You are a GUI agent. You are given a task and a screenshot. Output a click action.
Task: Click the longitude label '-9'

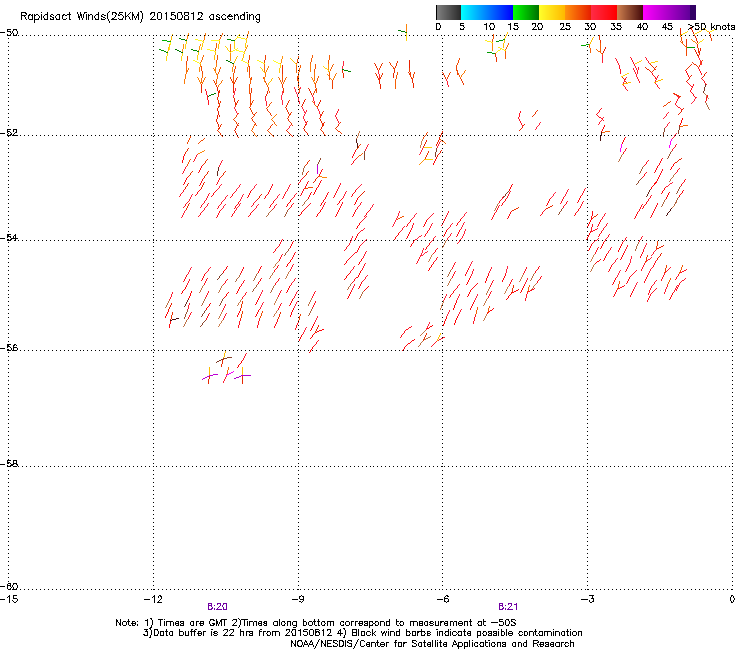(x=297, y=599)
